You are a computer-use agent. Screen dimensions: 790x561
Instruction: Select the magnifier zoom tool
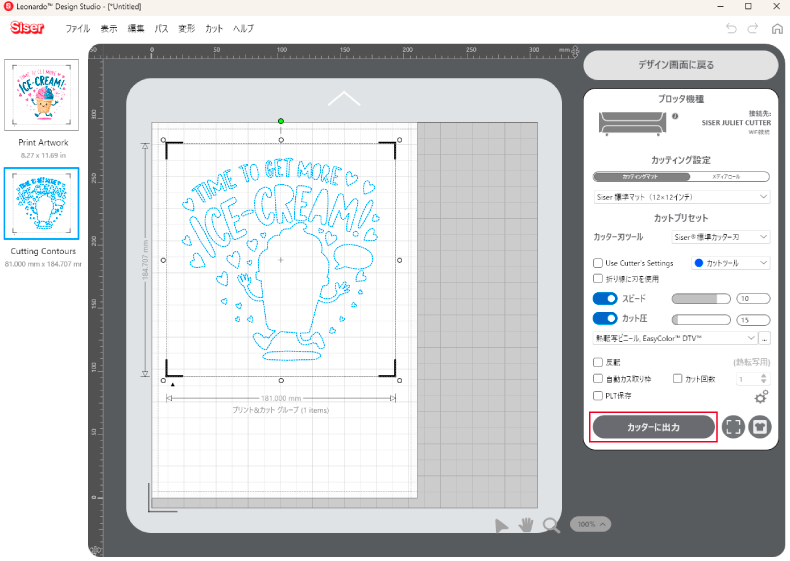coord(551,526)
